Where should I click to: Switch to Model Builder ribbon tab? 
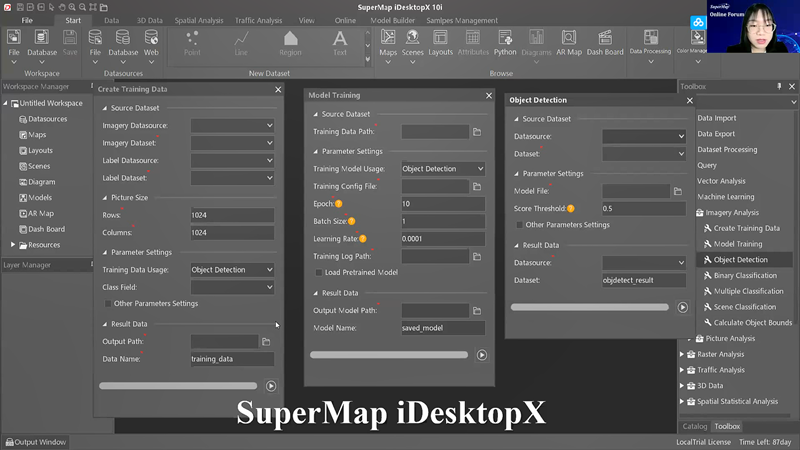(392, 20)
